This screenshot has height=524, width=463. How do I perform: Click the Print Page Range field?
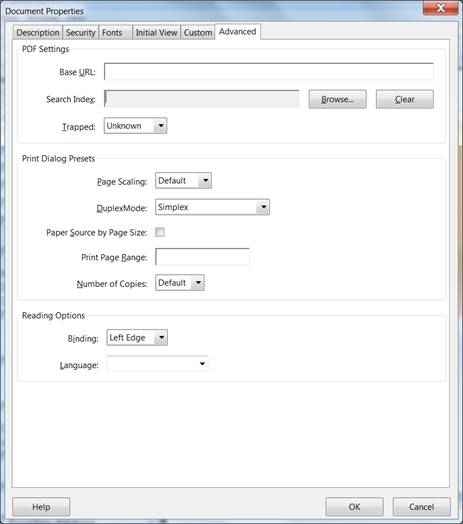pyautogui.click(x=202, y=257)
